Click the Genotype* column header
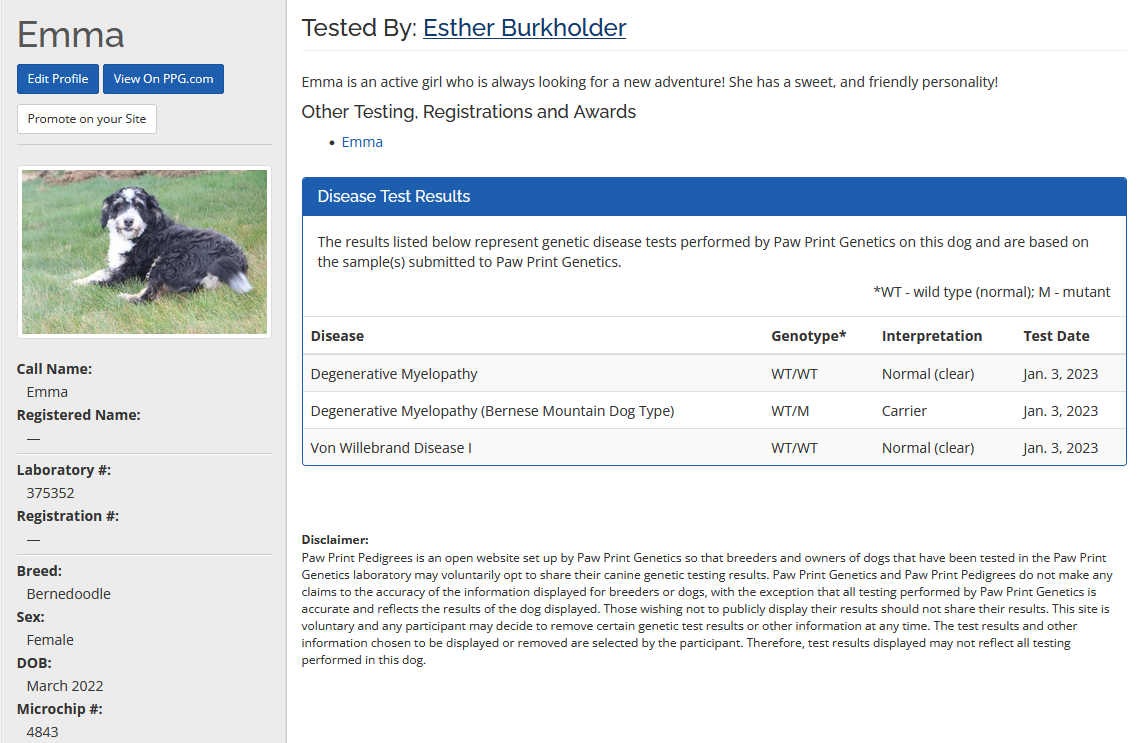Image resolution: width=1142 pixels, height=743 pixels. (808, 336)
